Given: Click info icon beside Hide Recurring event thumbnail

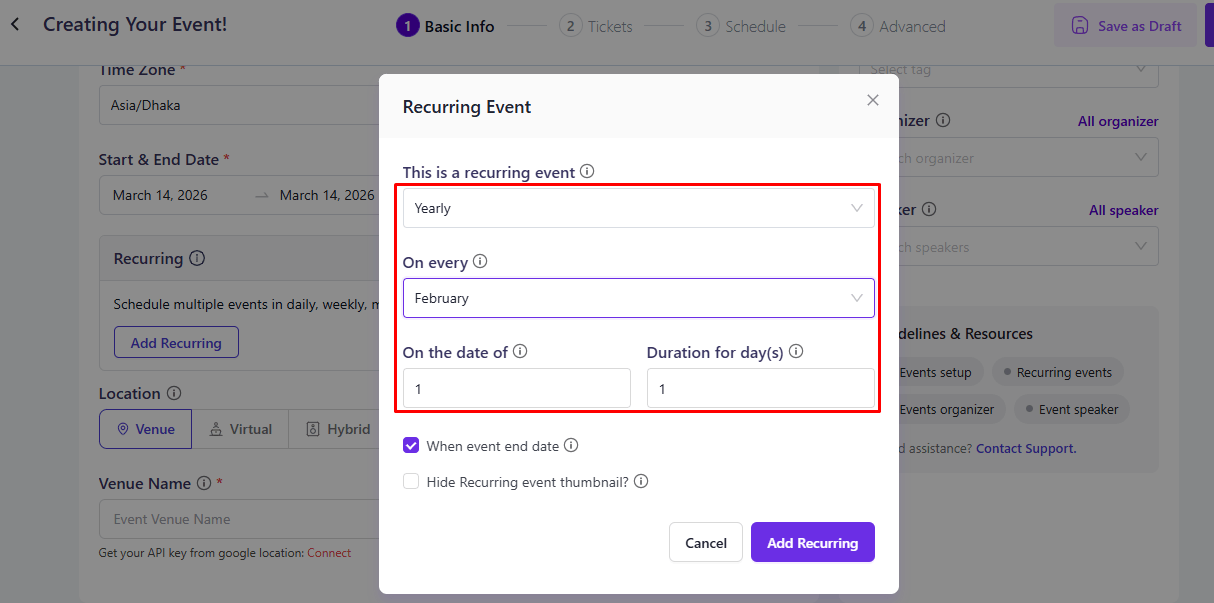Looking at the screenshot, I should click(641, 481).
